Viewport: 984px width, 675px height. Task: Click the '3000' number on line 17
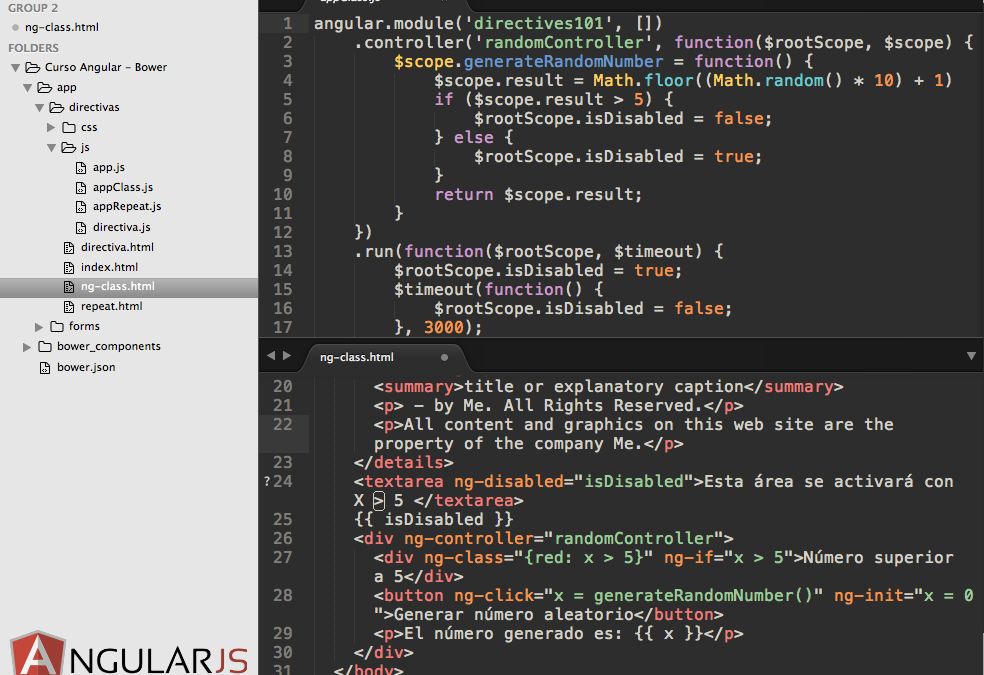point(444,327)
